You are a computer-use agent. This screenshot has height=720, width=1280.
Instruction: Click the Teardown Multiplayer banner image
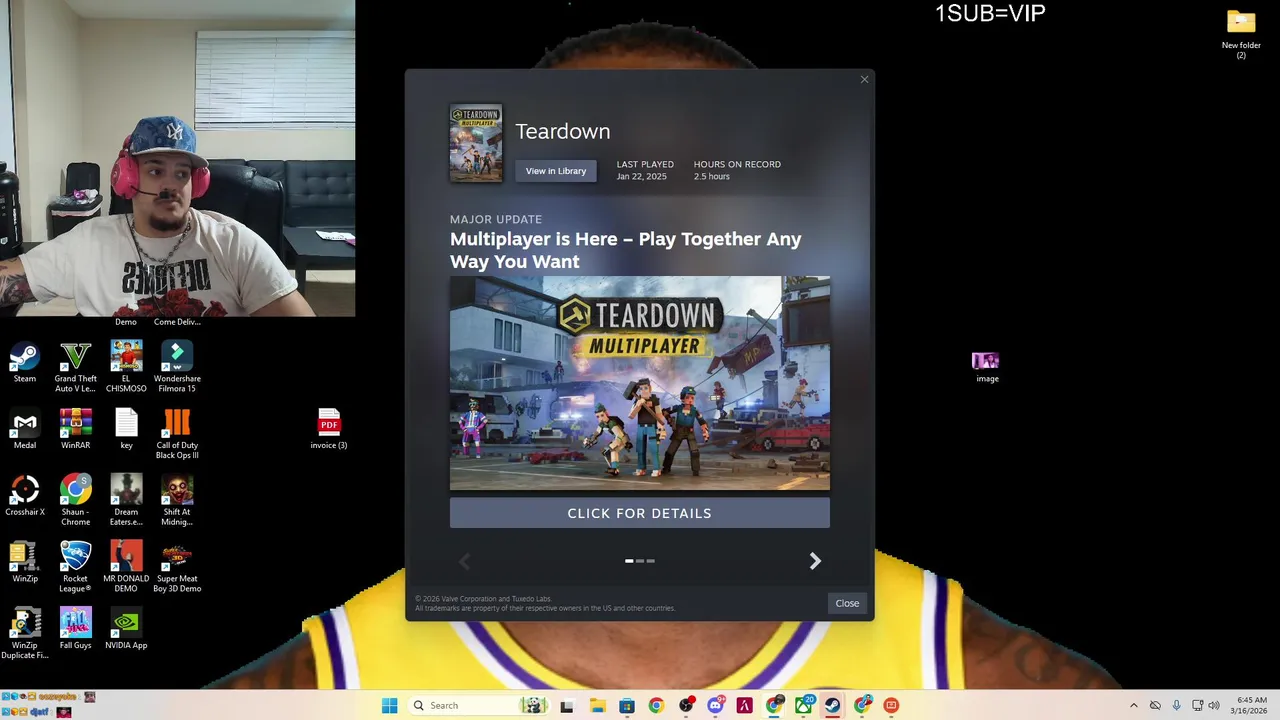pos(640,384)
